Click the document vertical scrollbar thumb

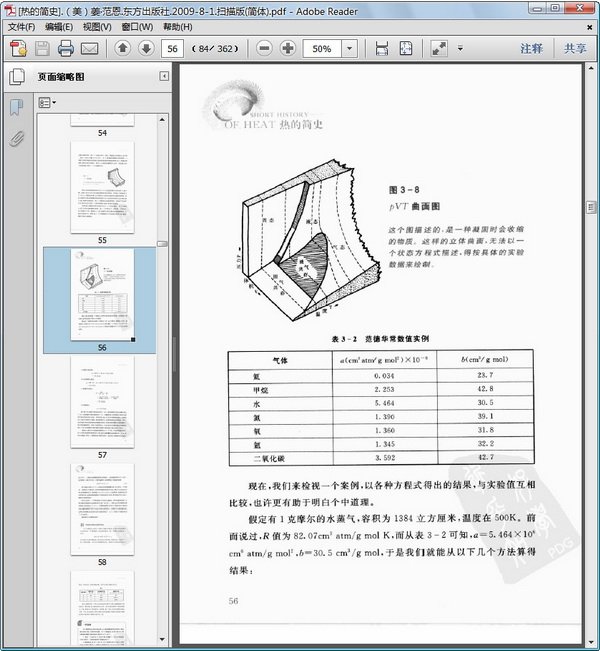tap(590, 207)
